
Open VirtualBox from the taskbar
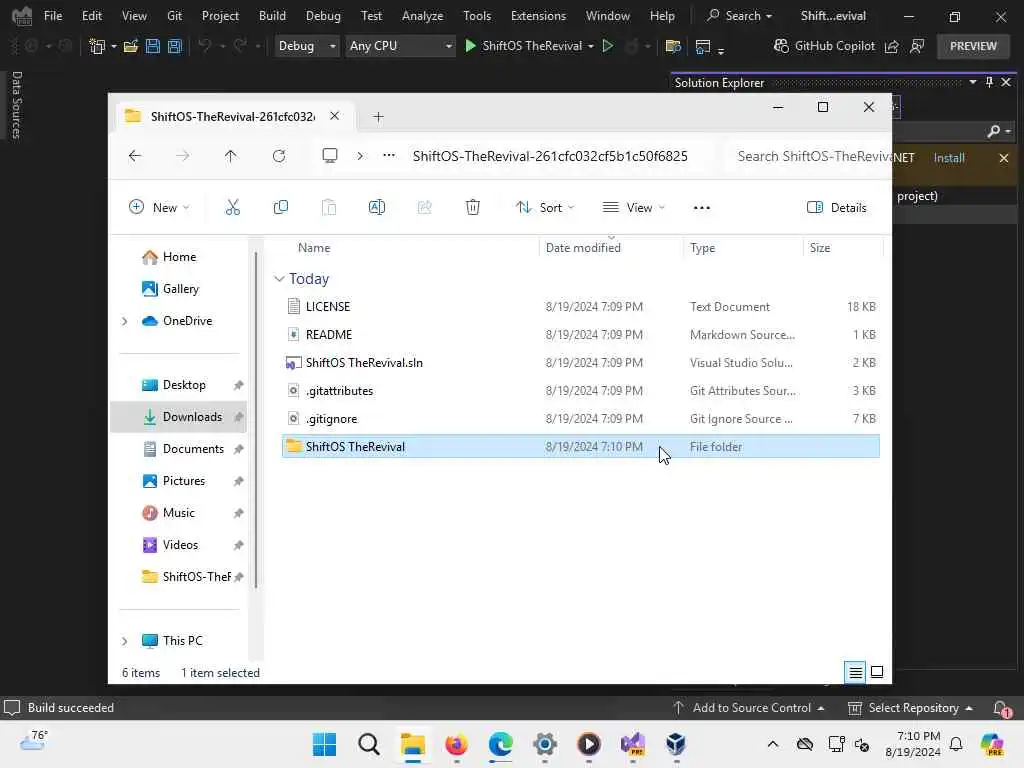coord(676,744)
